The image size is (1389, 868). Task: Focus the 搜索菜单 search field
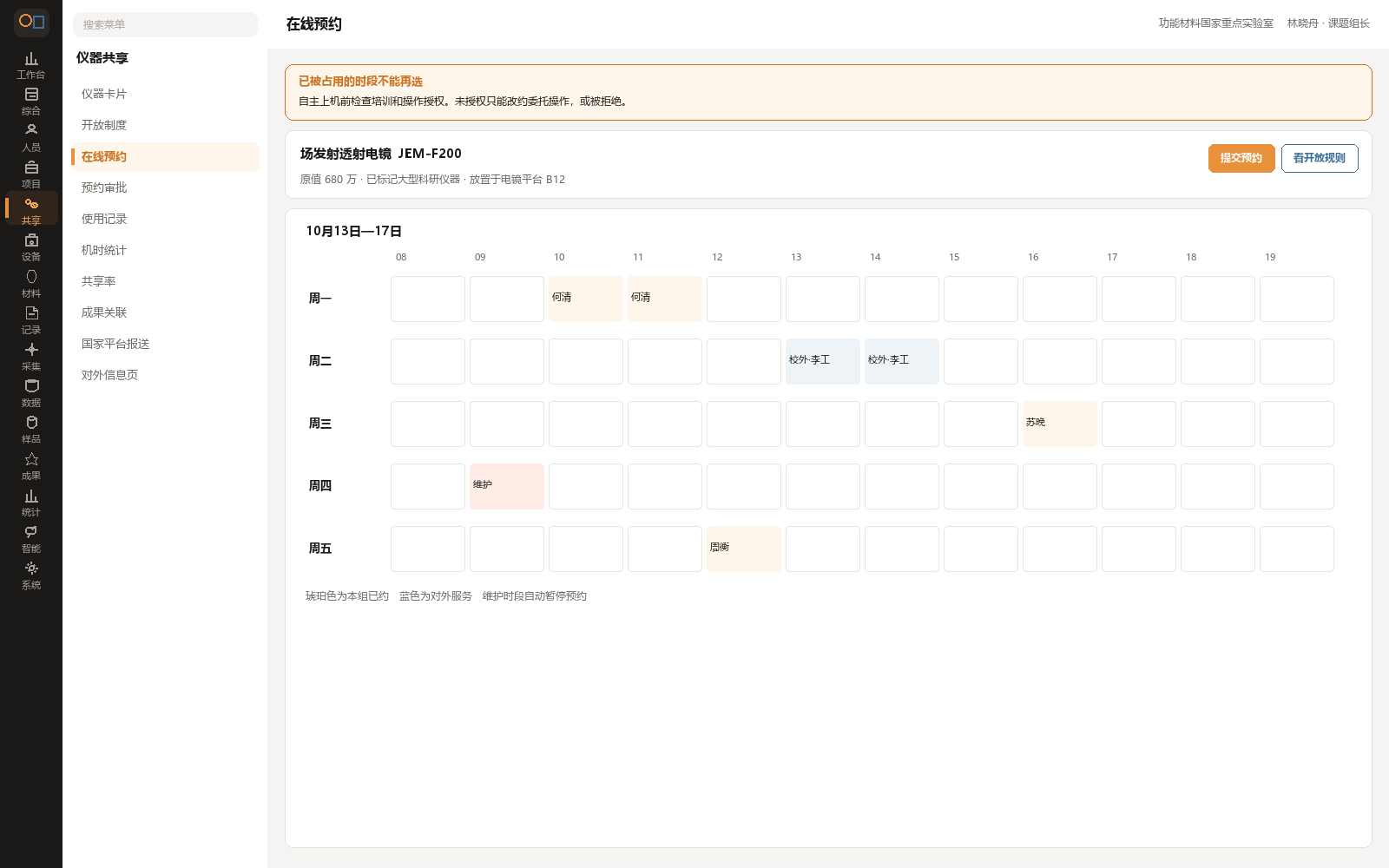point(165,24)
